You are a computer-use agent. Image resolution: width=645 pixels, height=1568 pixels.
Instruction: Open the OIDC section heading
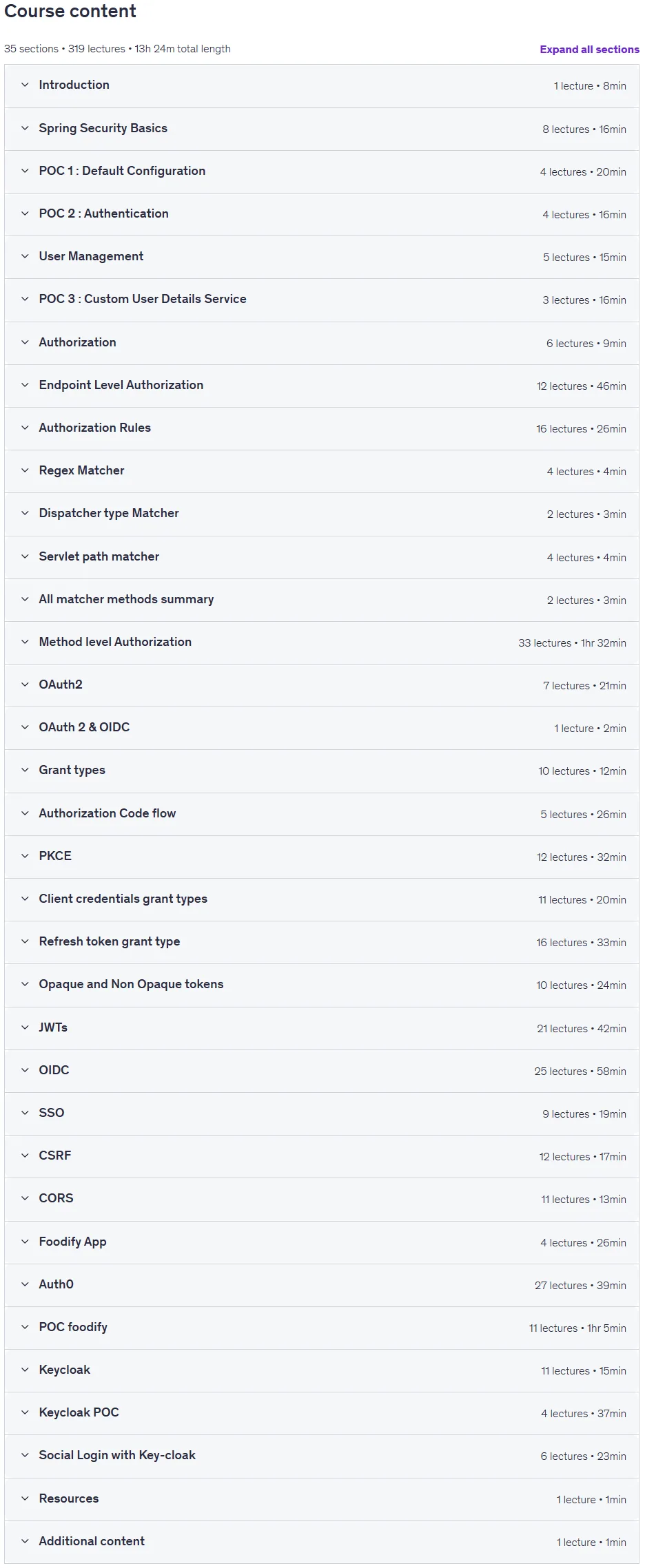[x=54, y=1070]
